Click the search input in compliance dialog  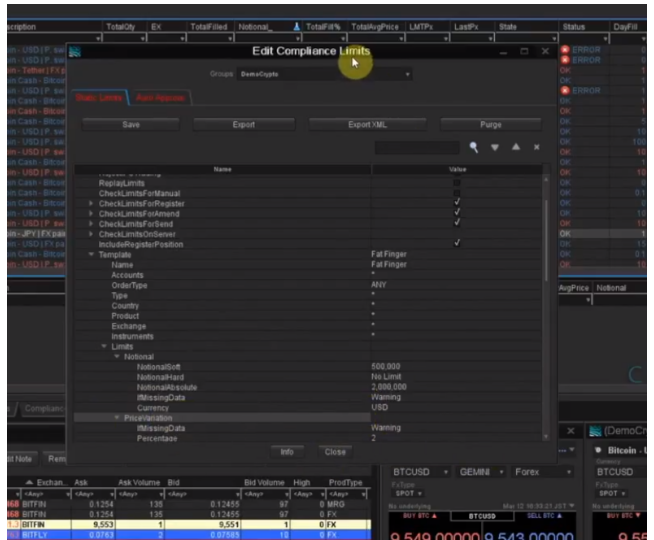417,147
